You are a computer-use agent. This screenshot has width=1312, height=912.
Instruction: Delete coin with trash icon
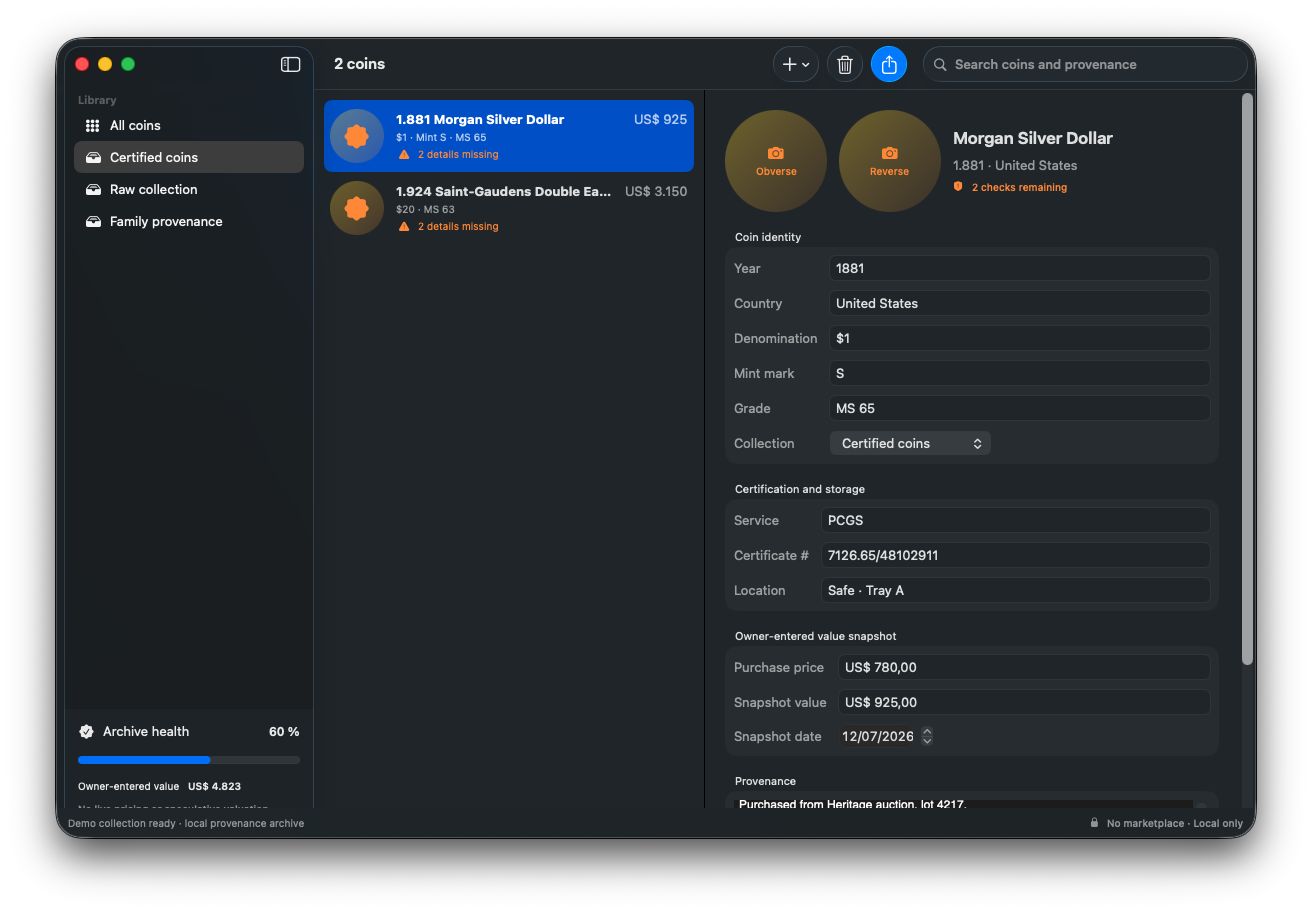pos(845,64)
